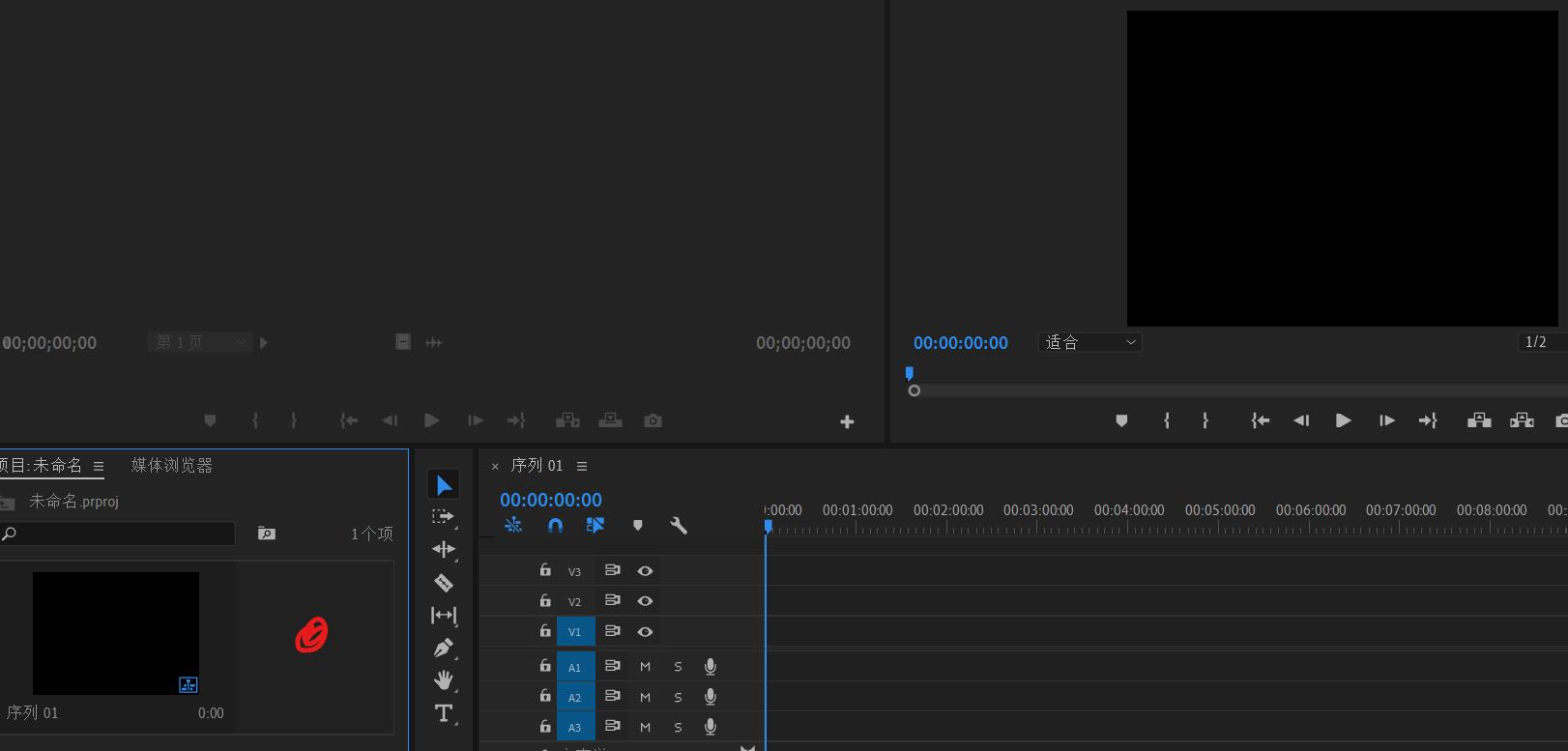The image size is (1568, 751).
Task: Select the Pen tool
Action: coord(444,648)
